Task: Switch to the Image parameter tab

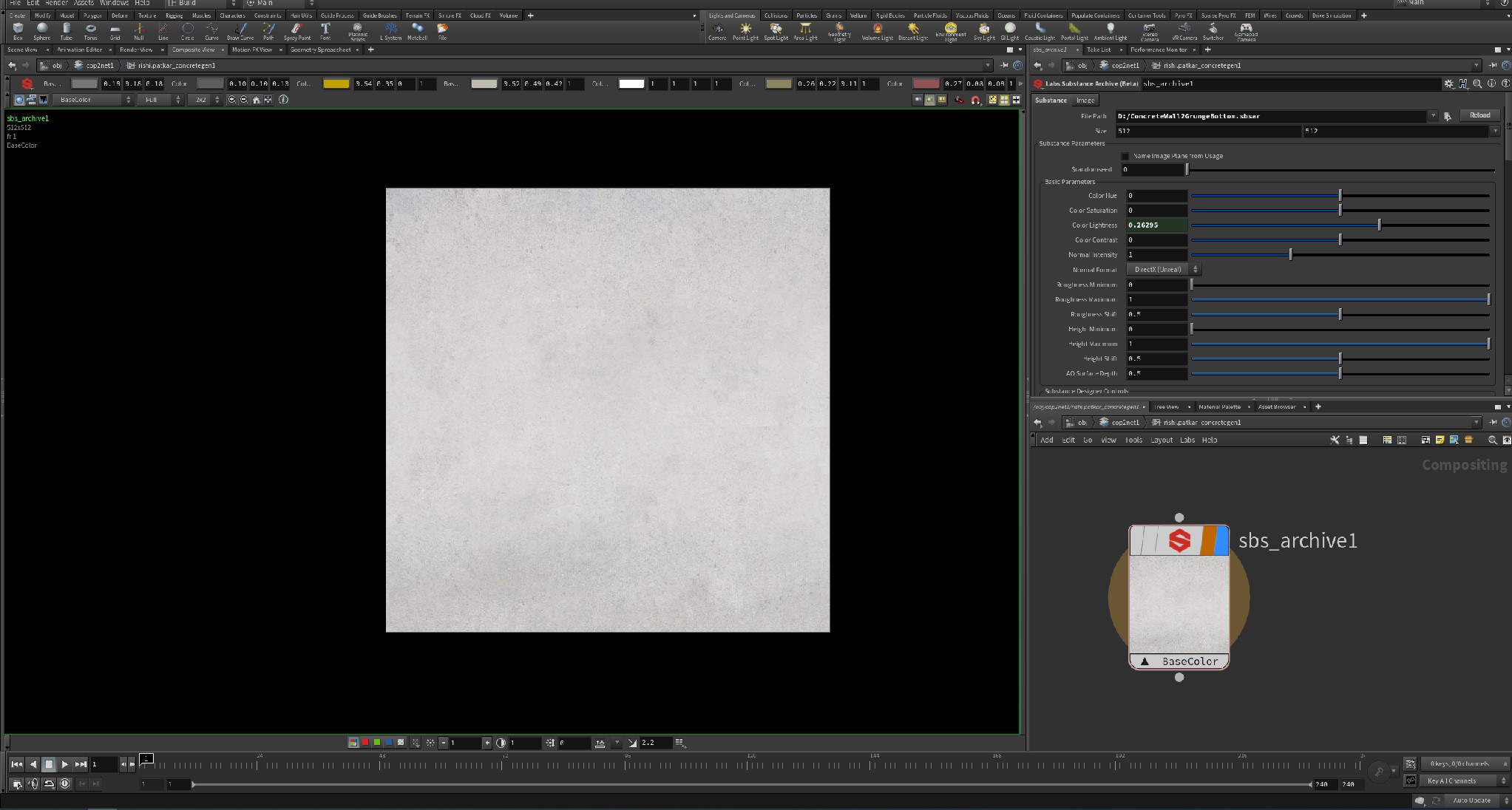Action: click(x=1085, y=101)
